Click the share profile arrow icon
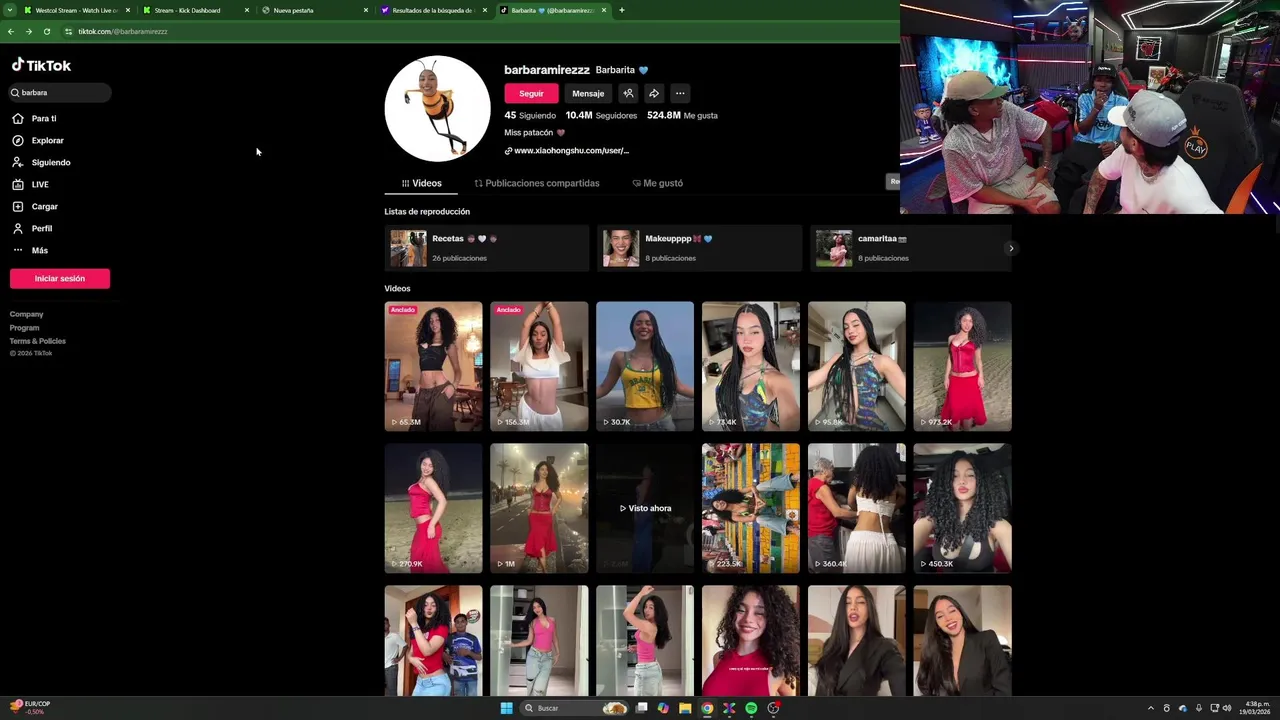Viewport: 1280px width, 720px height. pyautogui.click(x=654, y=94)
